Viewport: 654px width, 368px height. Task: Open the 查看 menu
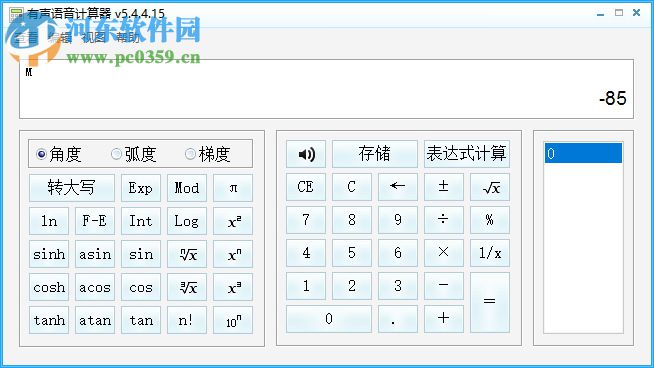pyautogui.click(x=26, y=38)
